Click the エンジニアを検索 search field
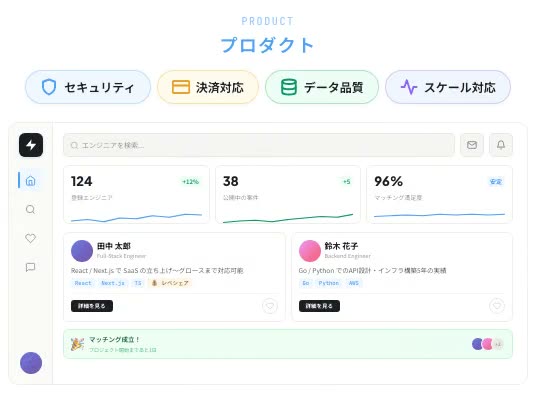The width and height of the screenshot is (536, 394). 259,145
